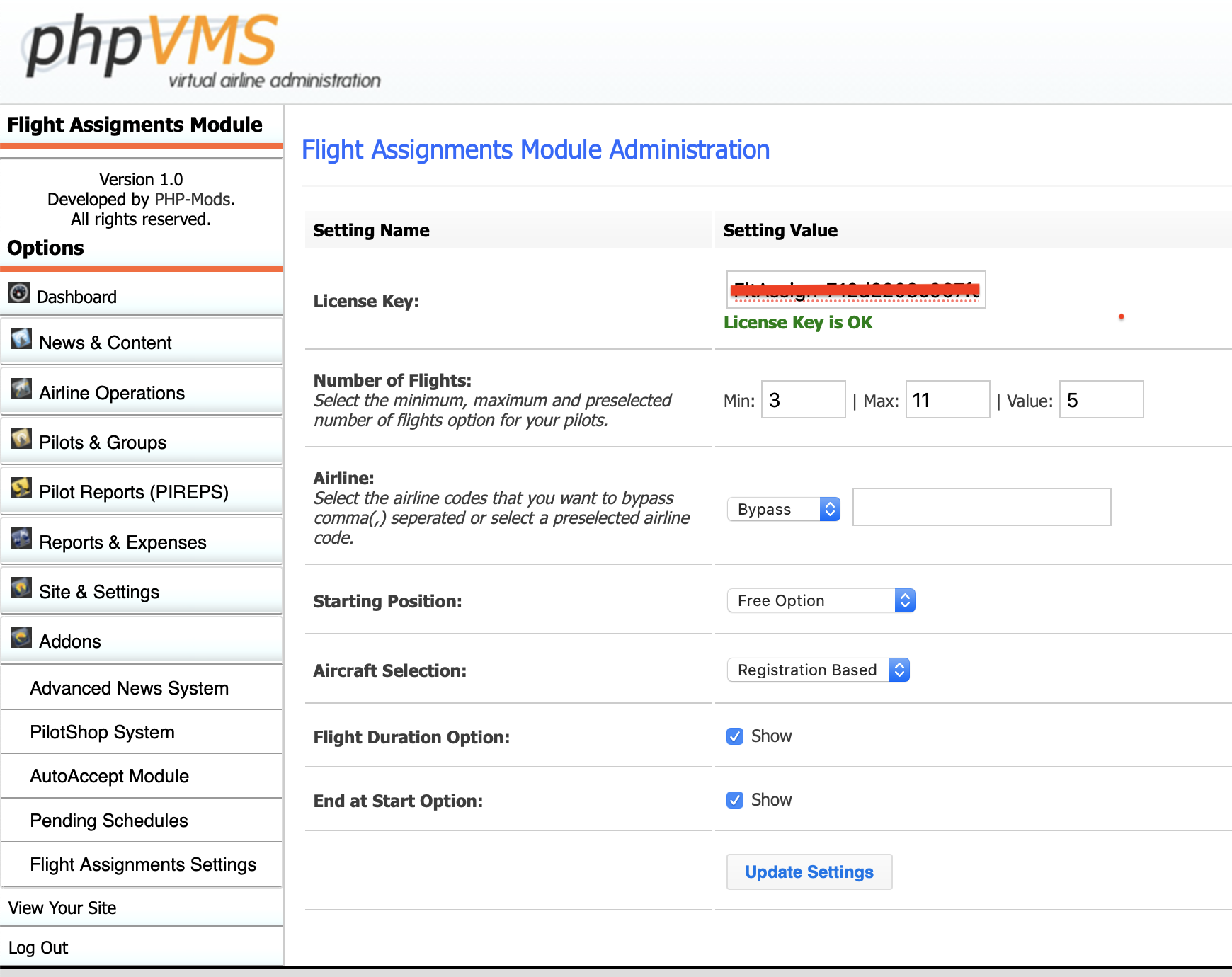Click the 'Options' sidebar heading
The height and width of the screenshot is (977, 1232).
point(45,248)
